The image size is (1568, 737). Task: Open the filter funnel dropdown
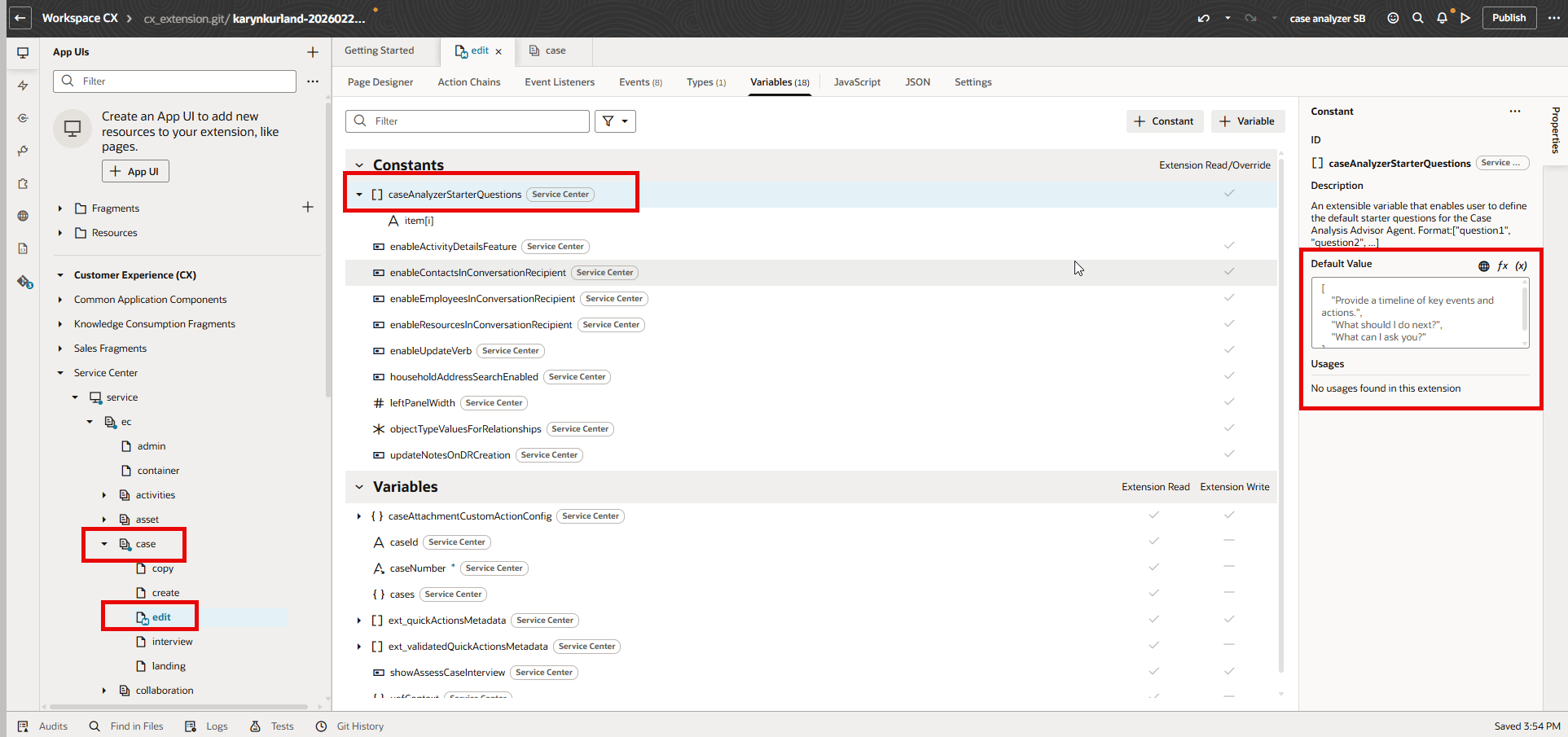(615, 121)
